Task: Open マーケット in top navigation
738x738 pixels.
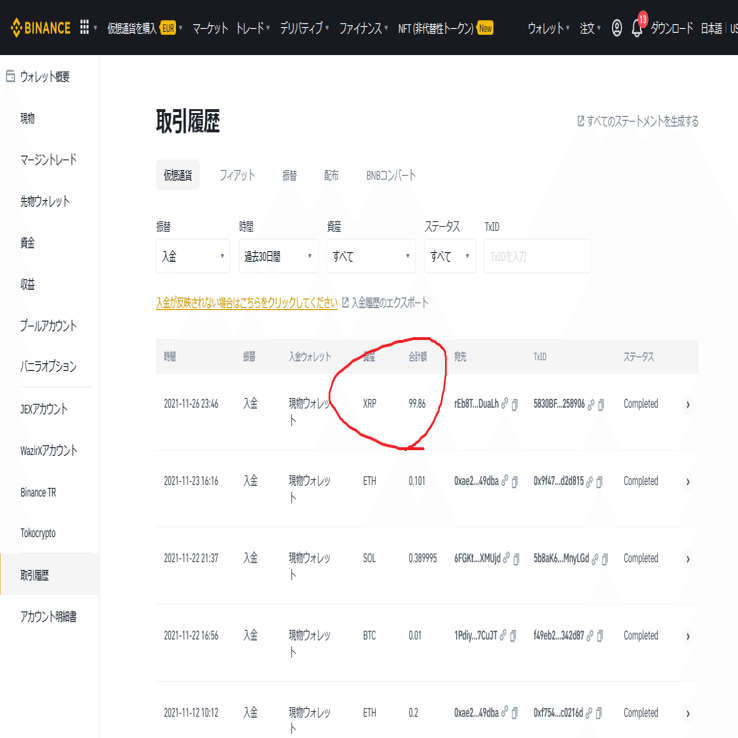Action: (210, 28)
